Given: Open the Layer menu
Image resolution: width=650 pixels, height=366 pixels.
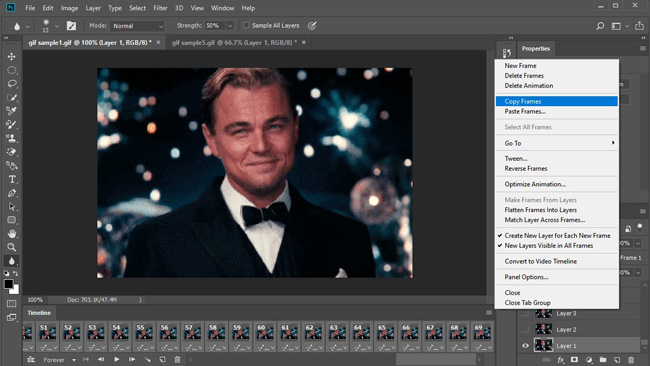Looking at the screenshot, I should point(93,8).
